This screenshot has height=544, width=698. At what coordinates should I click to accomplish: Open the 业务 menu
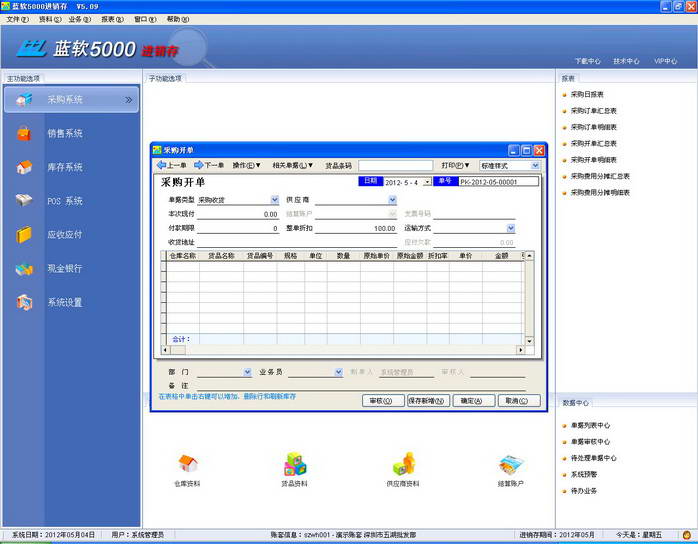pos(80,19)
